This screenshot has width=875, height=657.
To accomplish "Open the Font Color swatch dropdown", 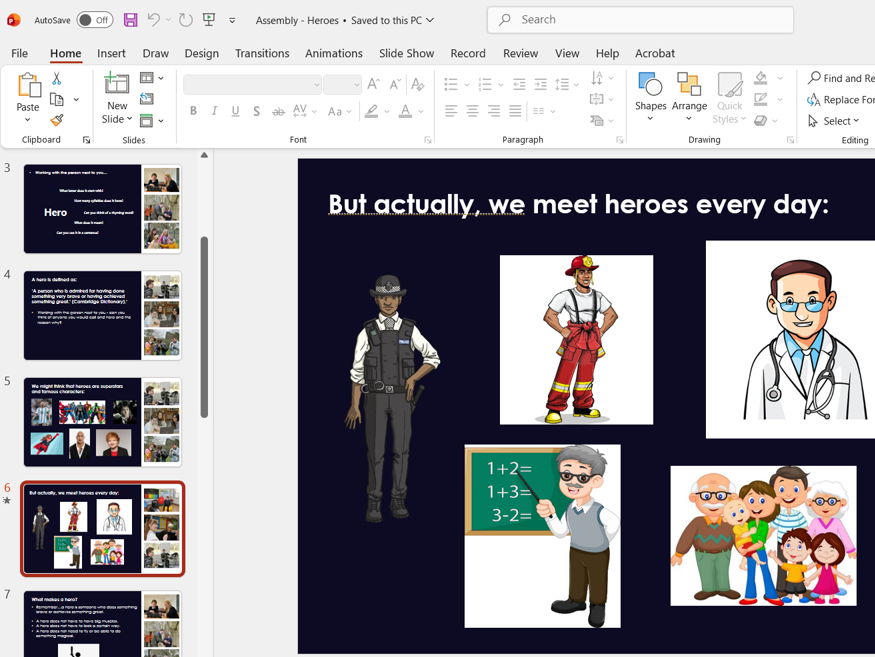I will pyautogui.click(x=419, y=112).
